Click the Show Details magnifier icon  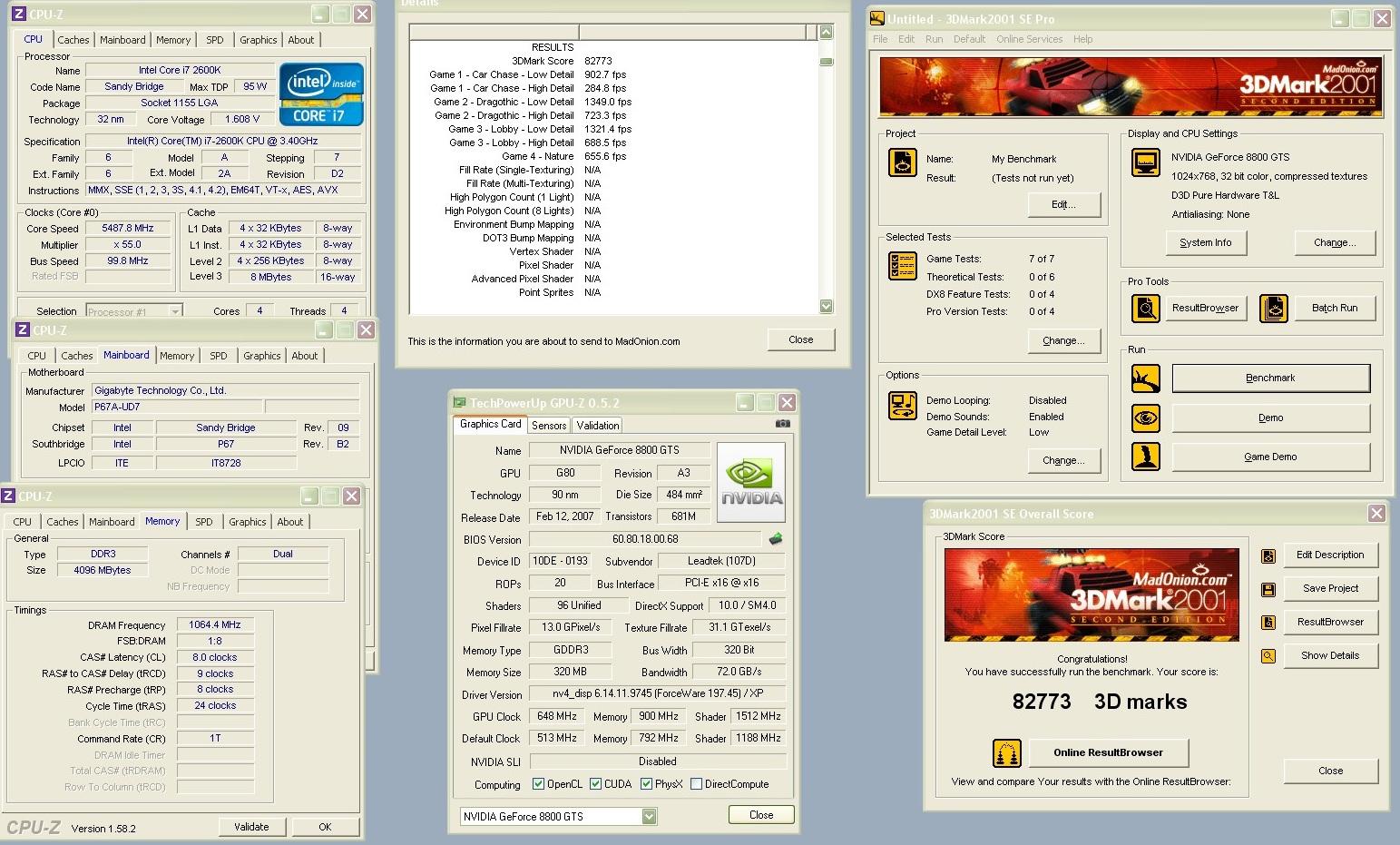coord(1268,656)
